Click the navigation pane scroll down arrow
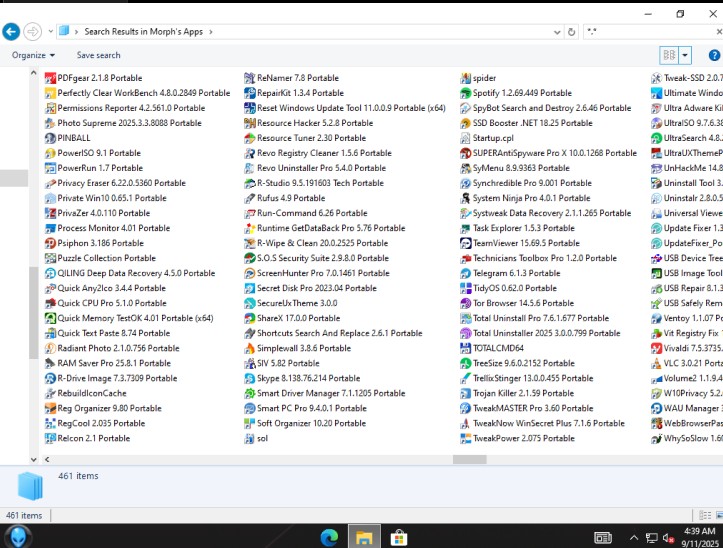Viewport: 723px width, 548px height. coord(33,459)
